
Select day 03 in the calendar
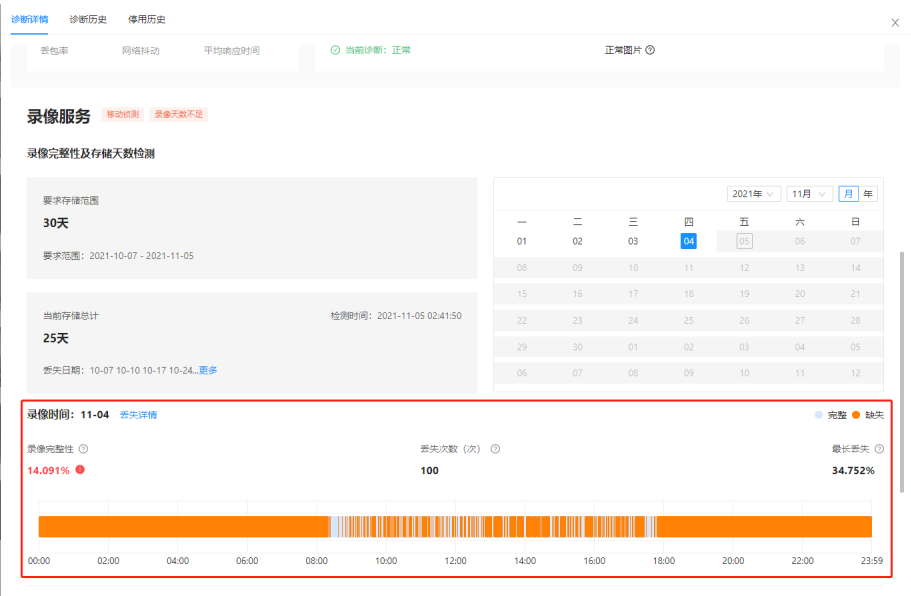(633, 241)
